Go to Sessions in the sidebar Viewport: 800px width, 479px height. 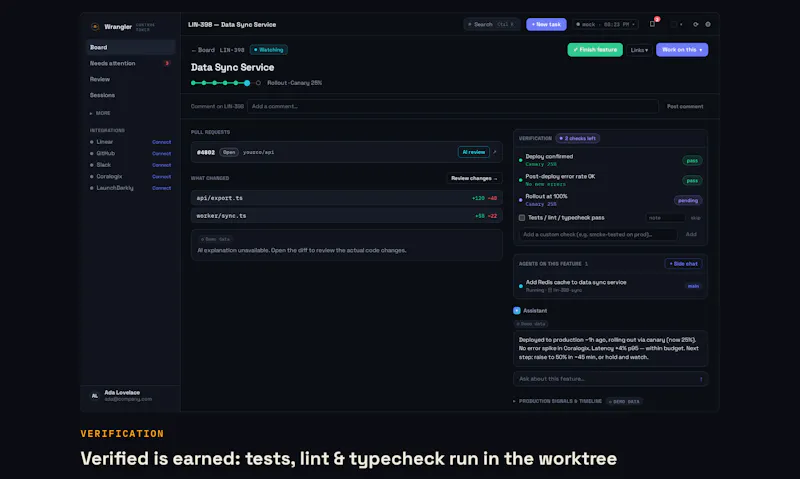point(131,95)
